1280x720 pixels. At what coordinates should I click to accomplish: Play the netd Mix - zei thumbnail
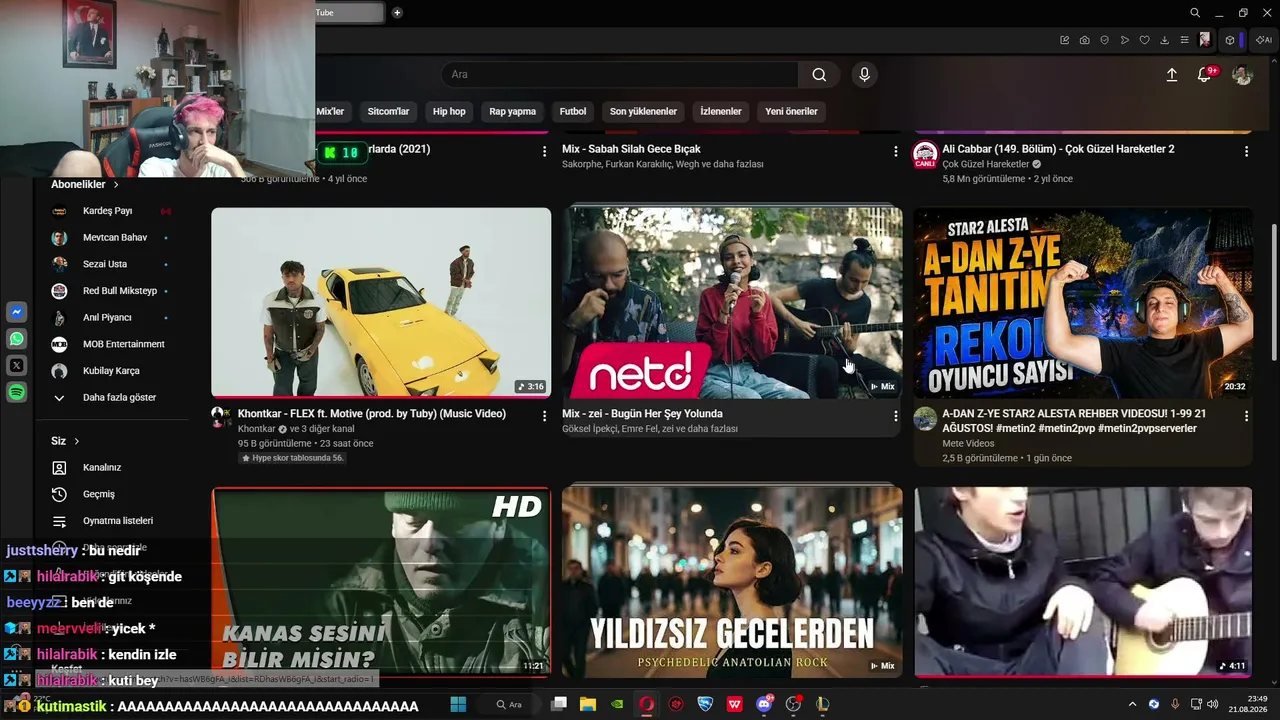coord(732,303)
